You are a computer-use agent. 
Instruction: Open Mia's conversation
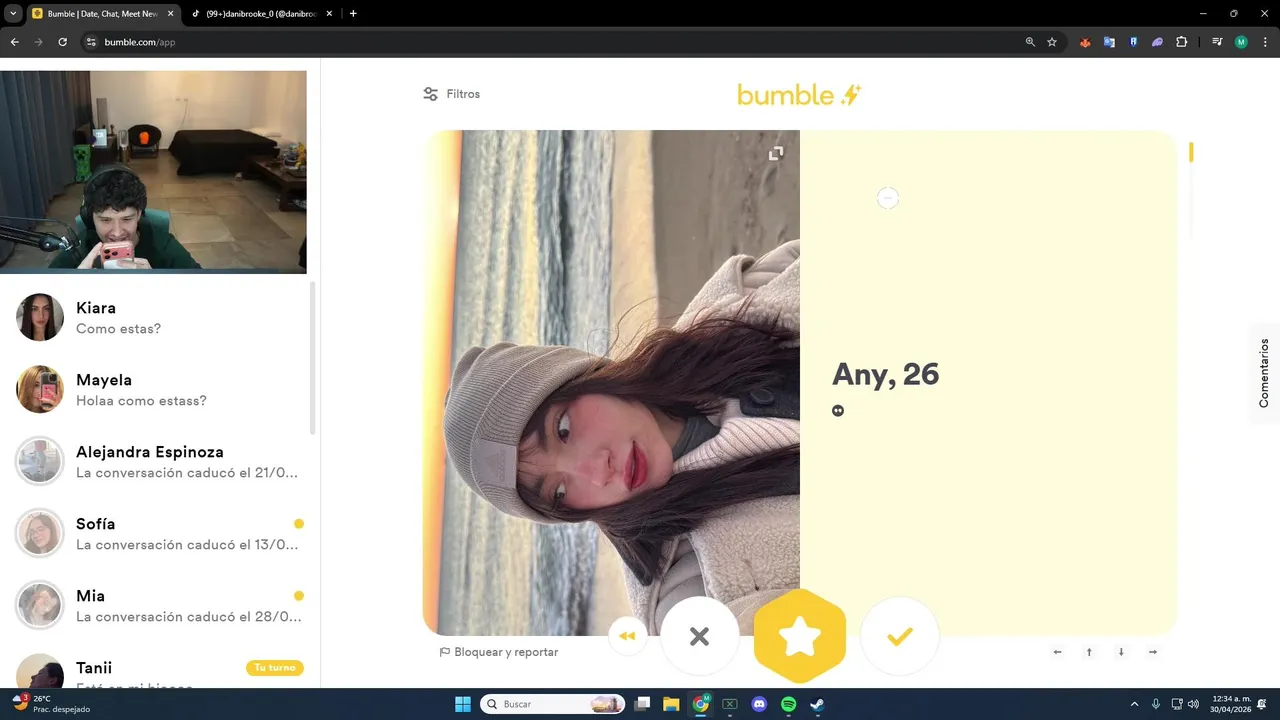click(x=160, y=605)
